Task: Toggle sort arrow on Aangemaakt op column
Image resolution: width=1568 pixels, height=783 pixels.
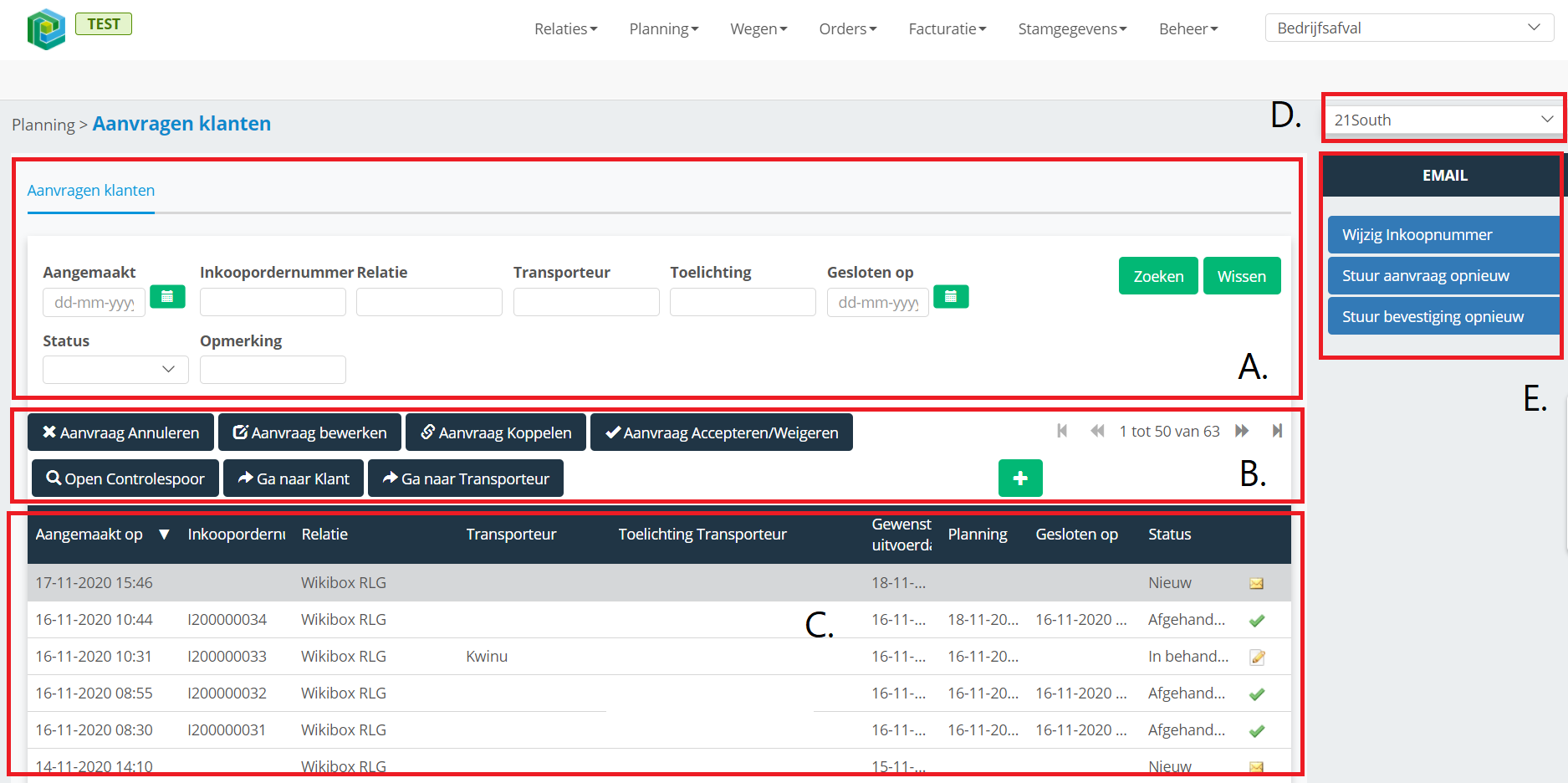Action: click(x=164, y=535)
